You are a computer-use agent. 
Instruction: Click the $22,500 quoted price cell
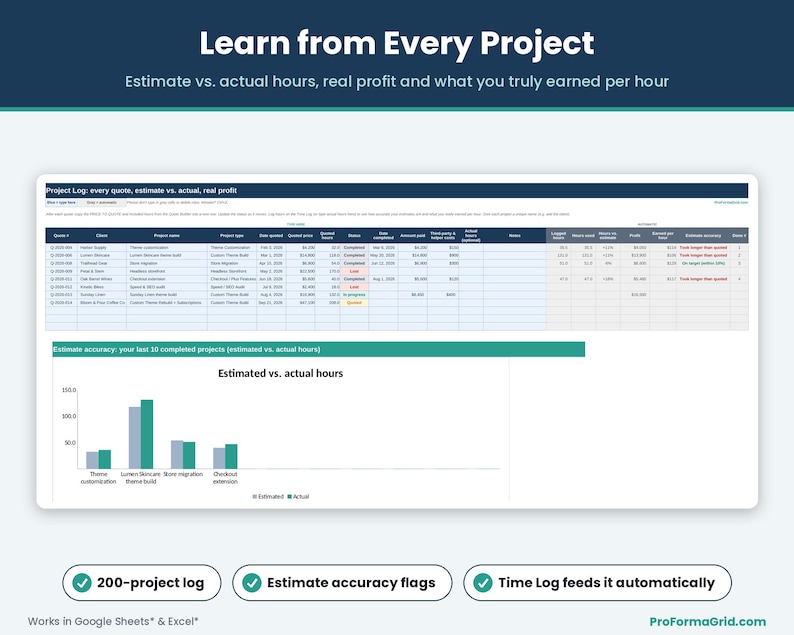(300, 271)
